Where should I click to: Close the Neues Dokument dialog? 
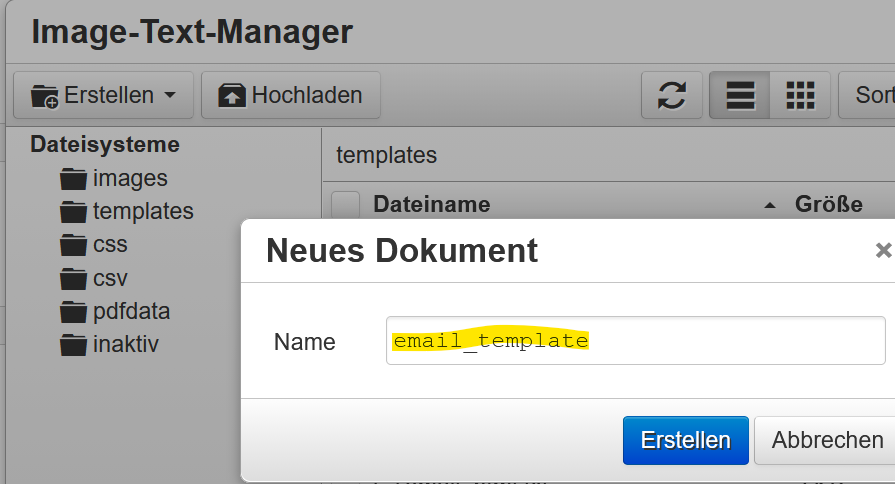click(882, 250)
